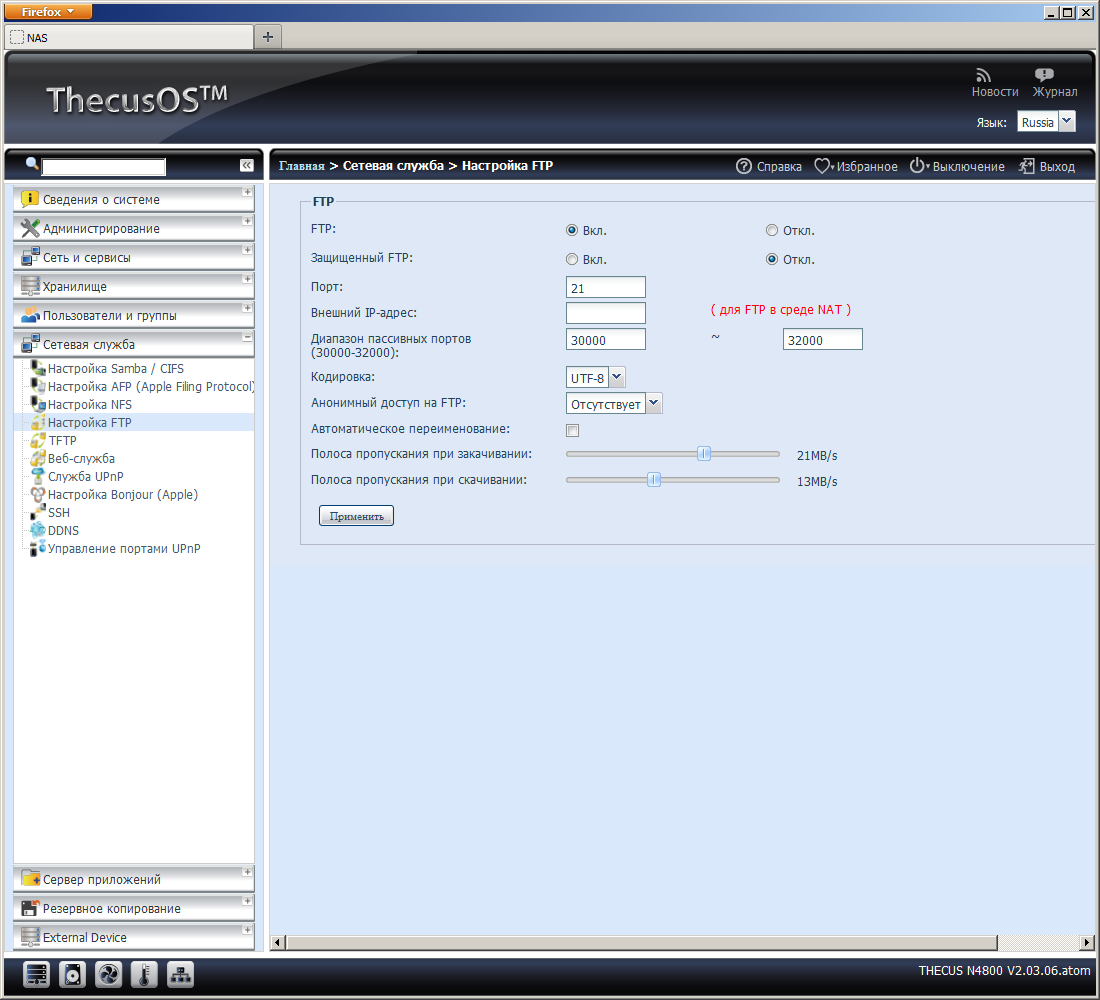Expand Резервное копирование section plus

pos(247,900)
